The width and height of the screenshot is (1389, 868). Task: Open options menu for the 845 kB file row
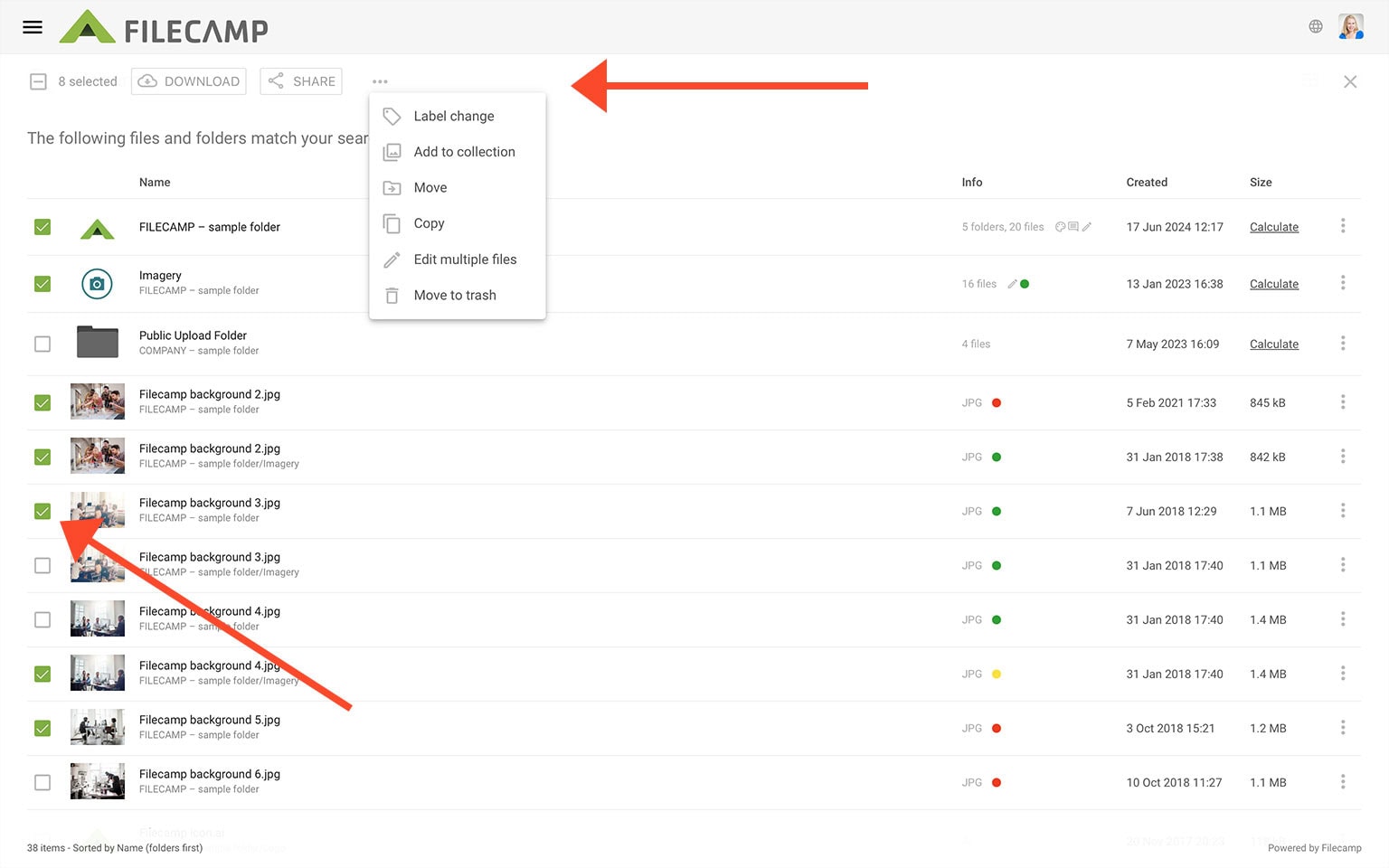[x=1343, y=401]
